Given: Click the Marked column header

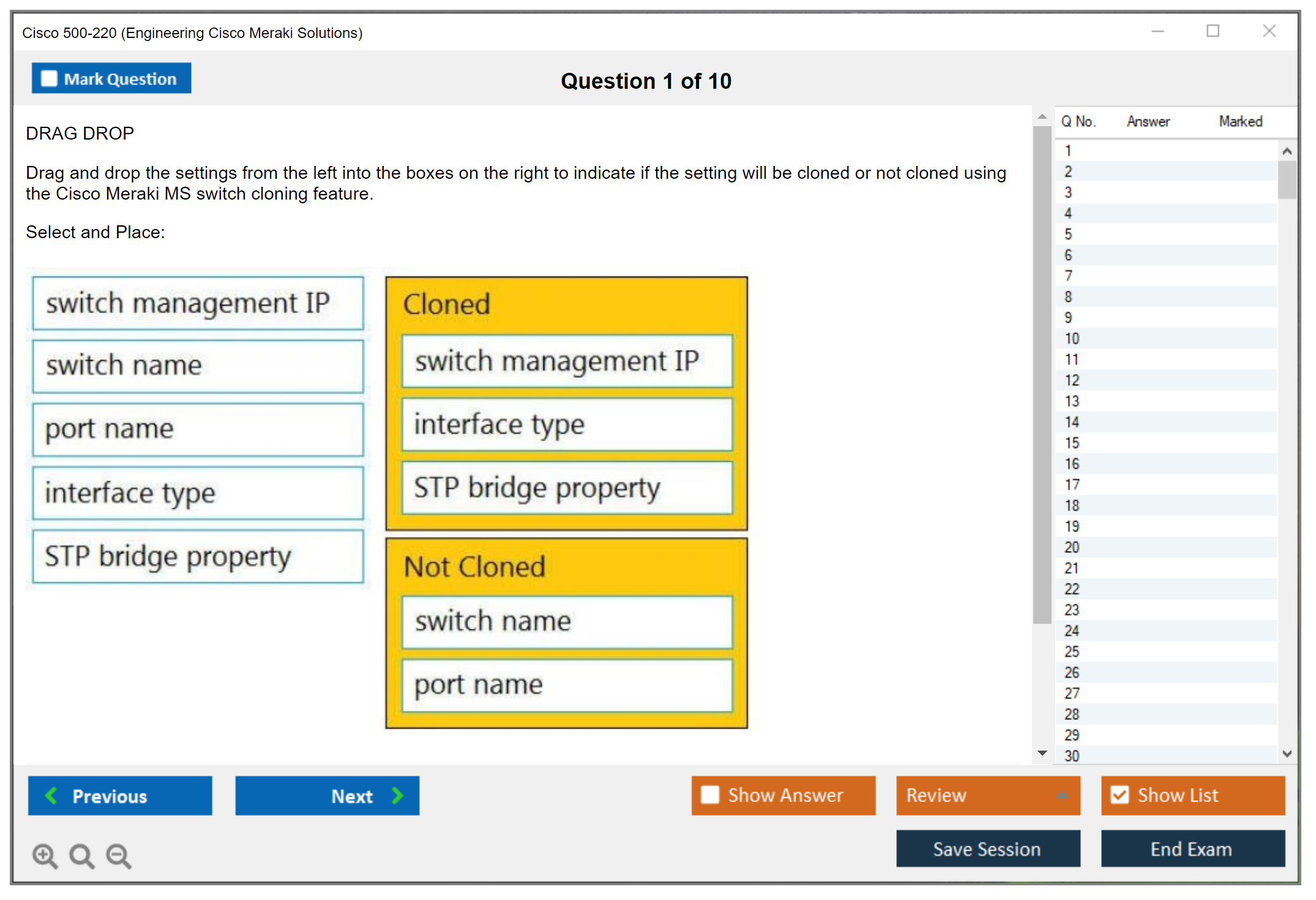Looking at the screenshot, I should pos(1240,121).
